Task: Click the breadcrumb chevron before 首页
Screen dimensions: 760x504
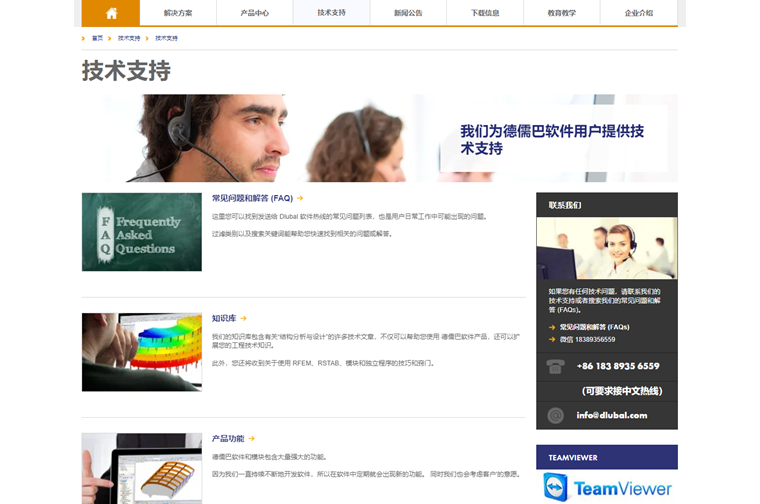Action: point(83,38)
